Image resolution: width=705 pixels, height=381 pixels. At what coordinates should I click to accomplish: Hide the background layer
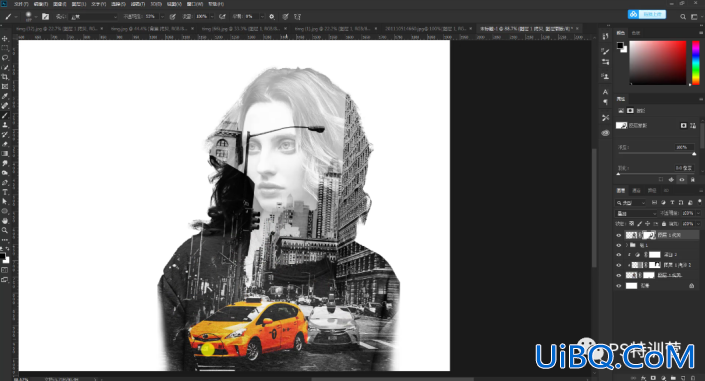[x=619, y=286]
